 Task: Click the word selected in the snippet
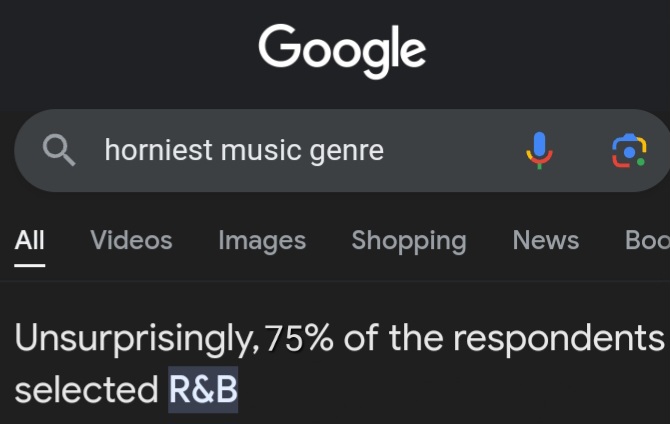tap(86, 390)
